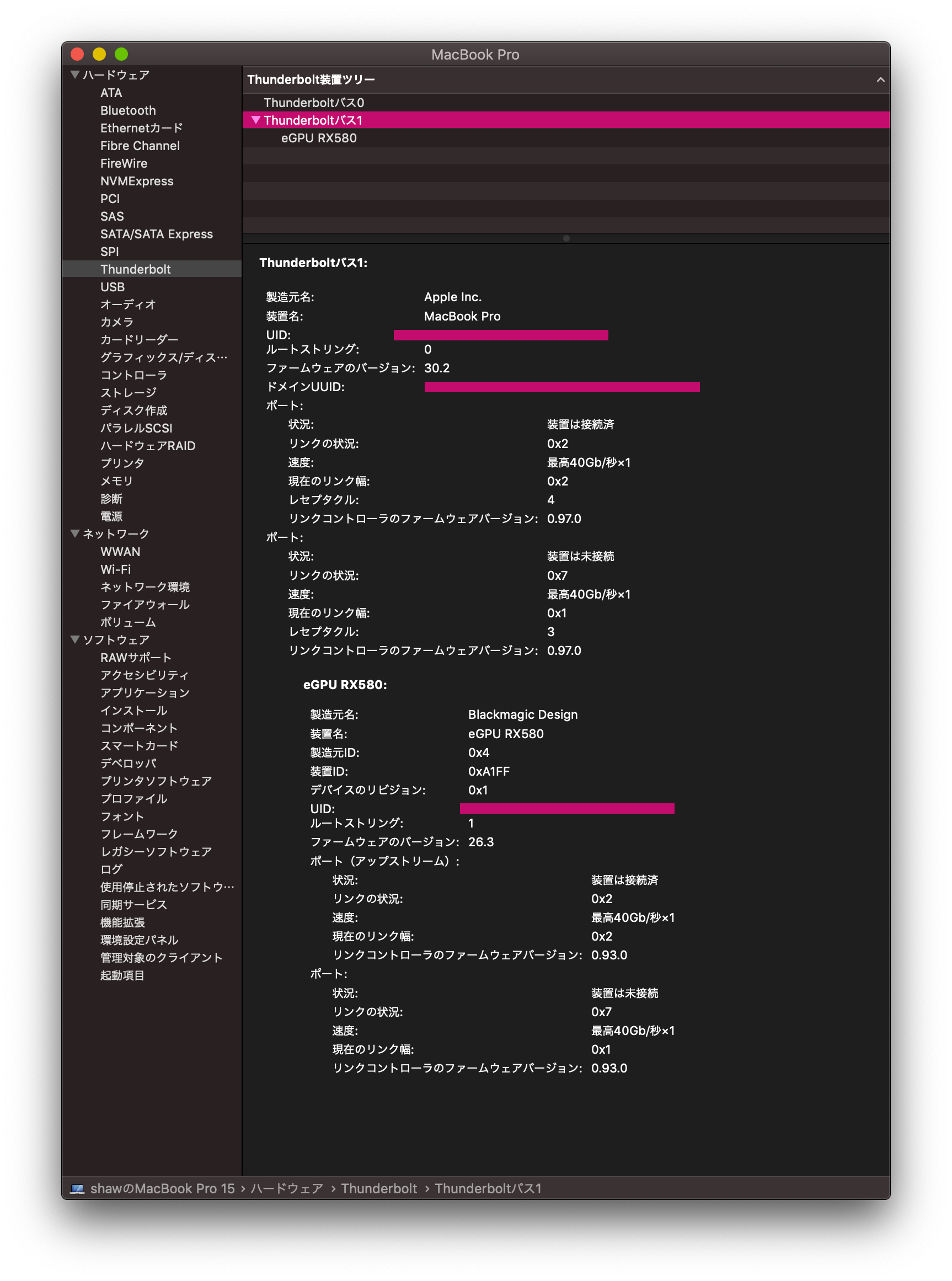Viewport: 952px width, 1281px height.
Task: Select コンポーネント sidebar item
Action: (x=139, y=728)
